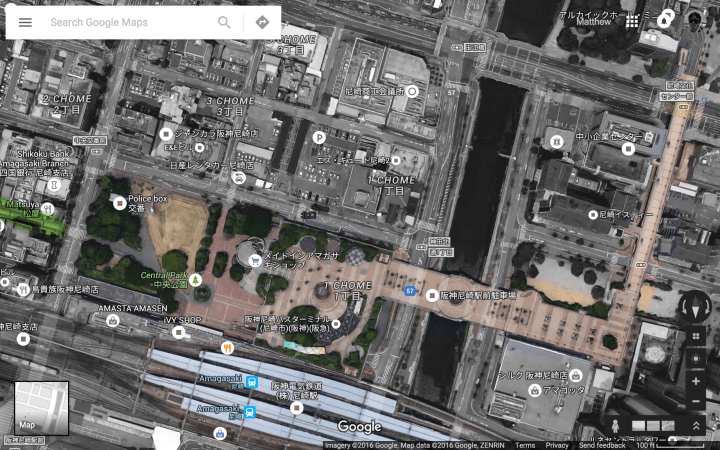Viewport: 720px width, 450px height.
Task: Click the iVY SHOP marker icon
Action: click(179, 332)
